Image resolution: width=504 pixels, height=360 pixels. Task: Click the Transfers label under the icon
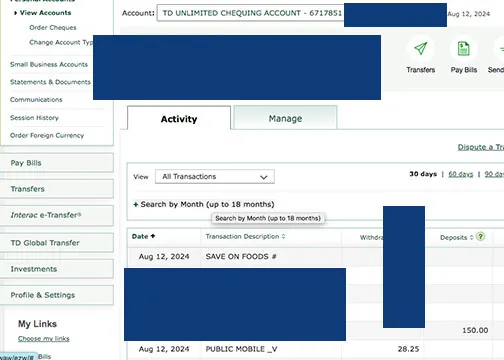pos(421,70)
